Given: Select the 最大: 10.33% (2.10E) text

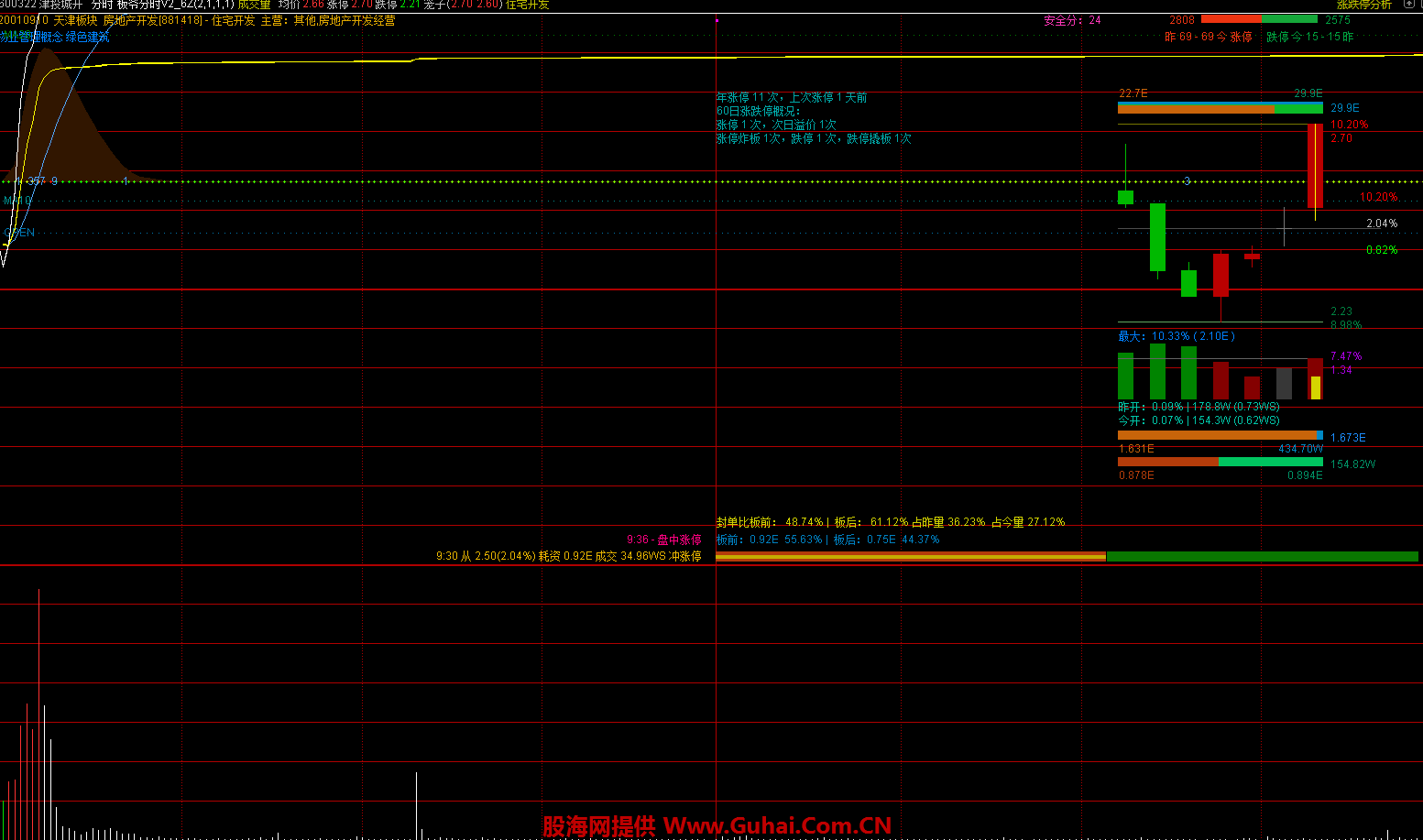Looking at the screenshot, I should tap(1177, 336).
